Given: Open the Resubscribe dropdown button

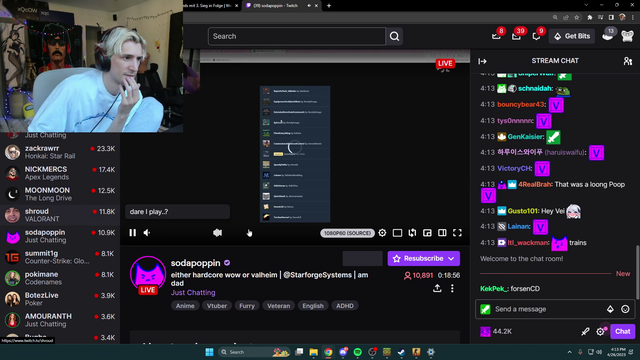Looking at the screenshot, I should coord(424,258).
